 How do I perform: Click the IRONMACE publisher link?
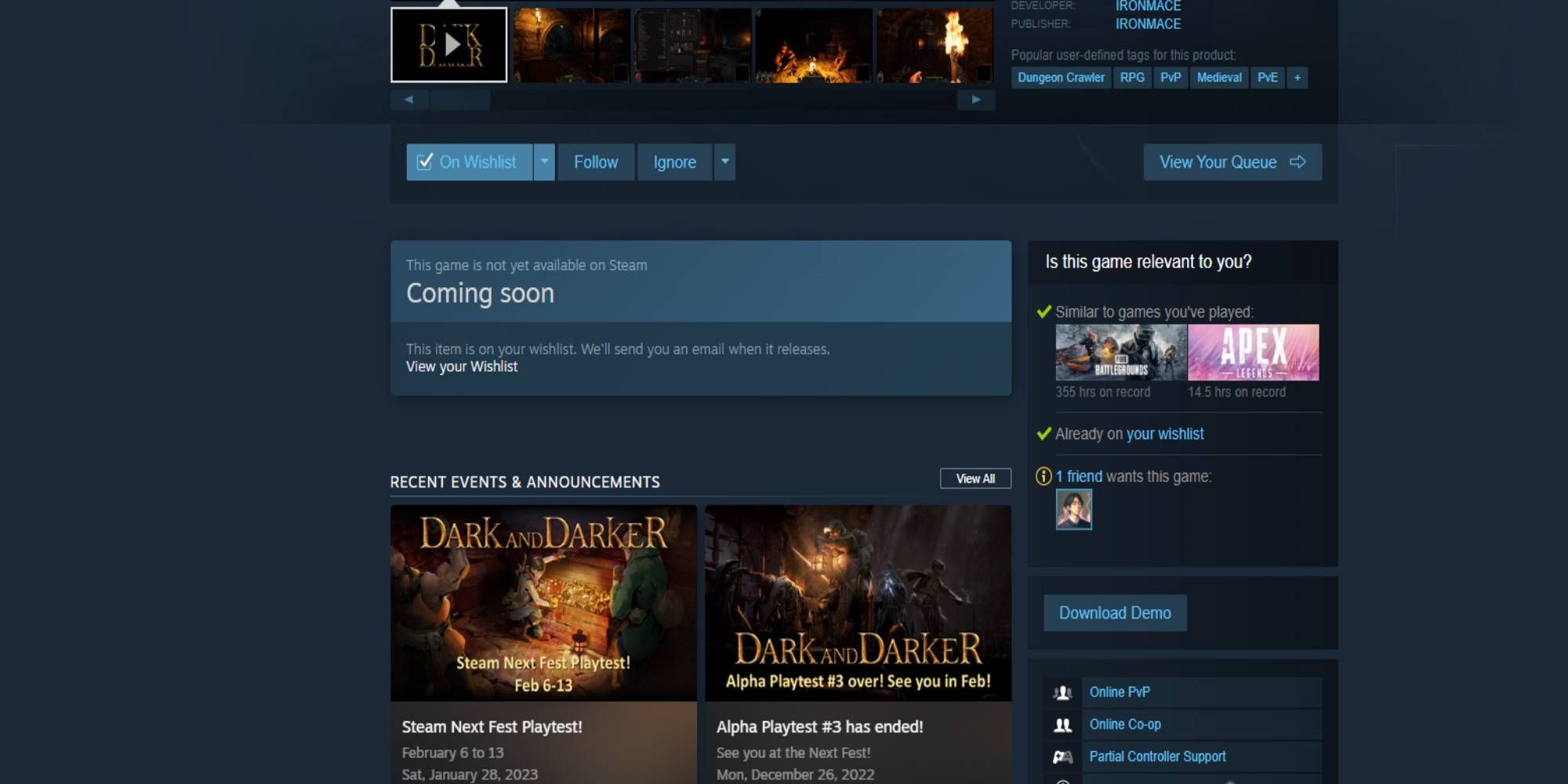coord(1148,24)
